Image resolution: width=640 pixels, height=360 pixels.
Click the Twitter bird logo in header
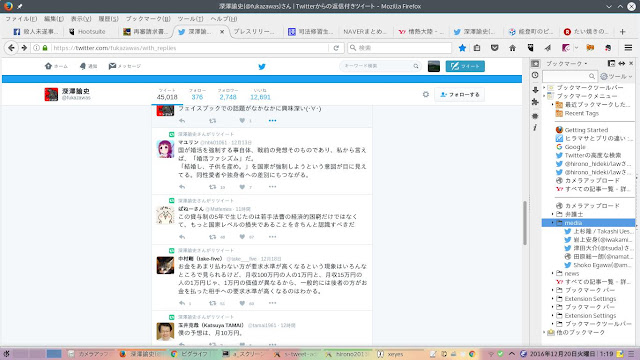pos(262,67)
